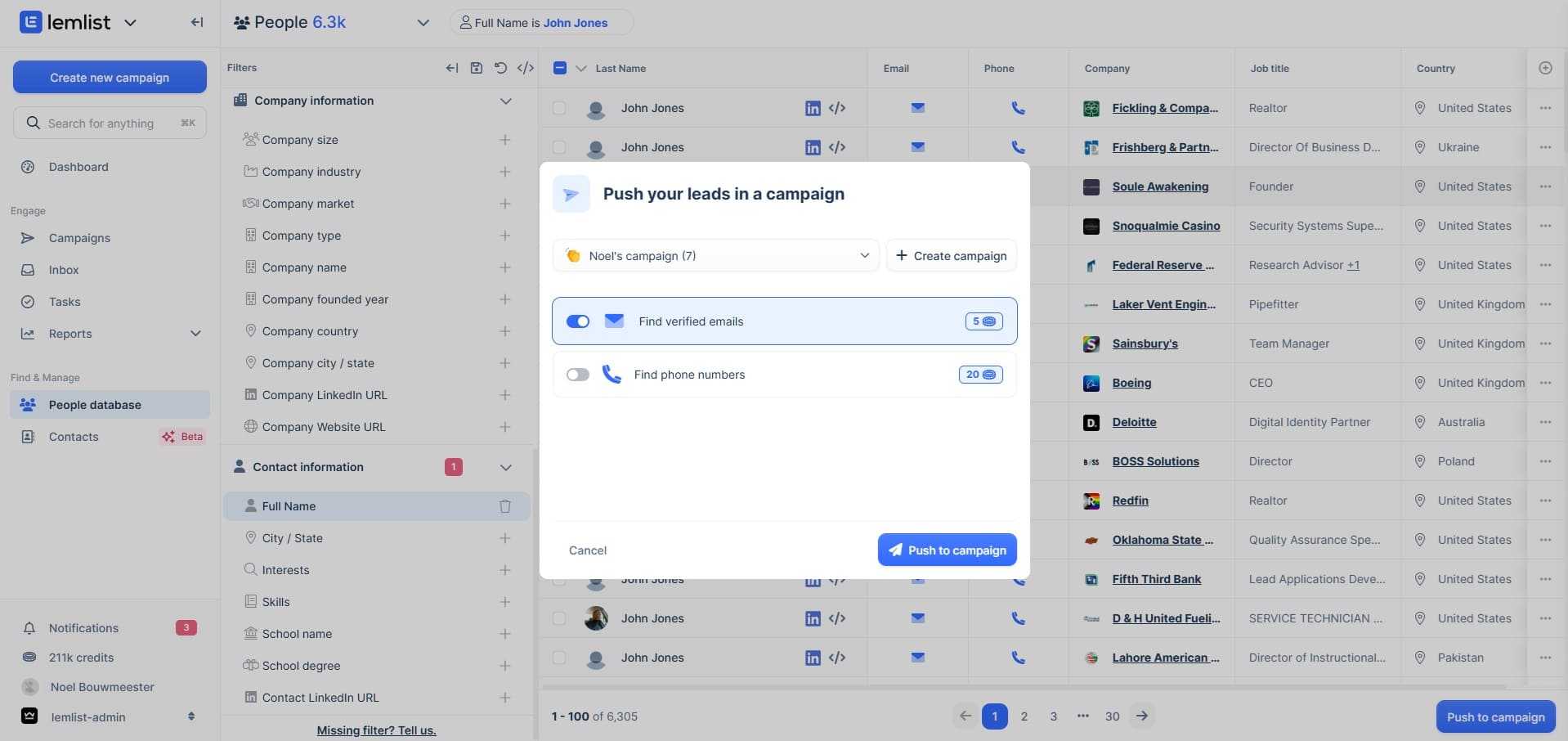
Task: Open the Boeing company link
Action: point(1131,383)
